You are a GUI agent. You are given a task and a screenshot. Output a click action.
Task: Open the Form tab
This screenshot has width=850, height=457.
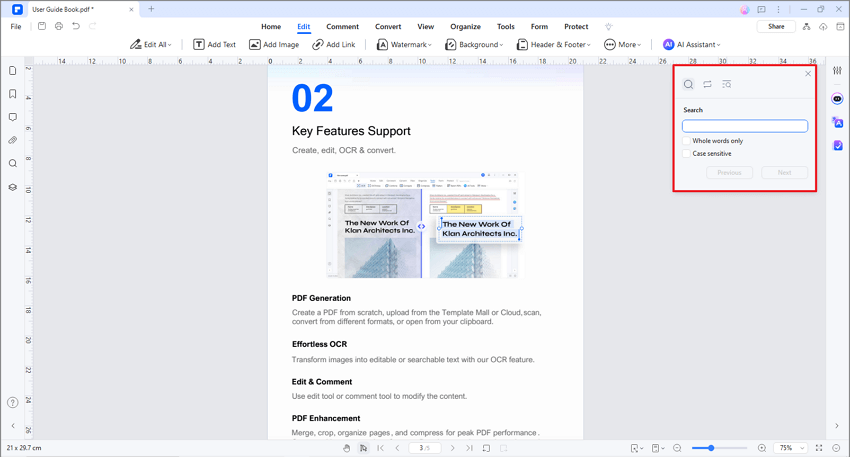[x=539, y=27]
